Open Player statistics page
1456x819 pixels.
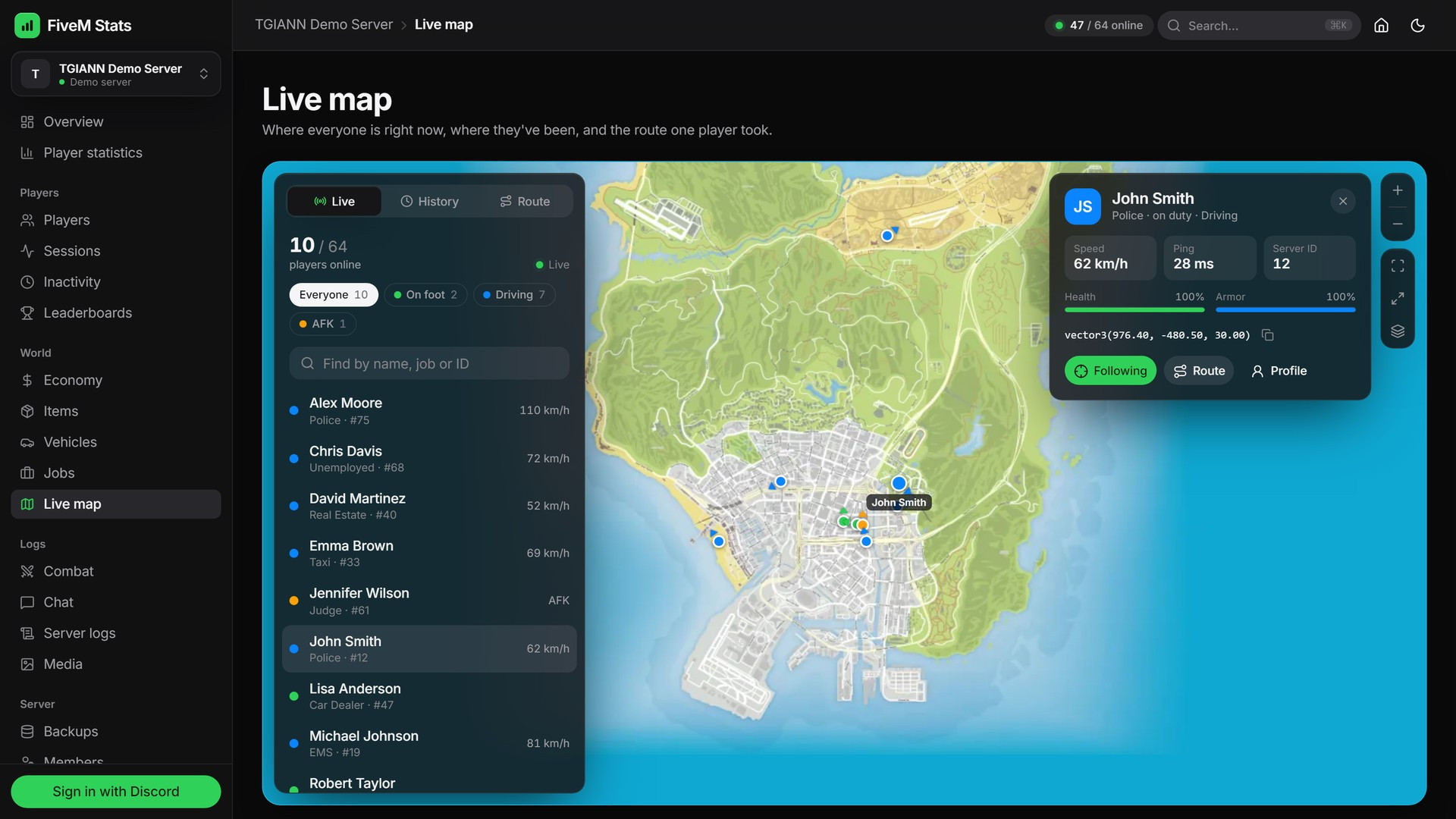click(116, 153)
